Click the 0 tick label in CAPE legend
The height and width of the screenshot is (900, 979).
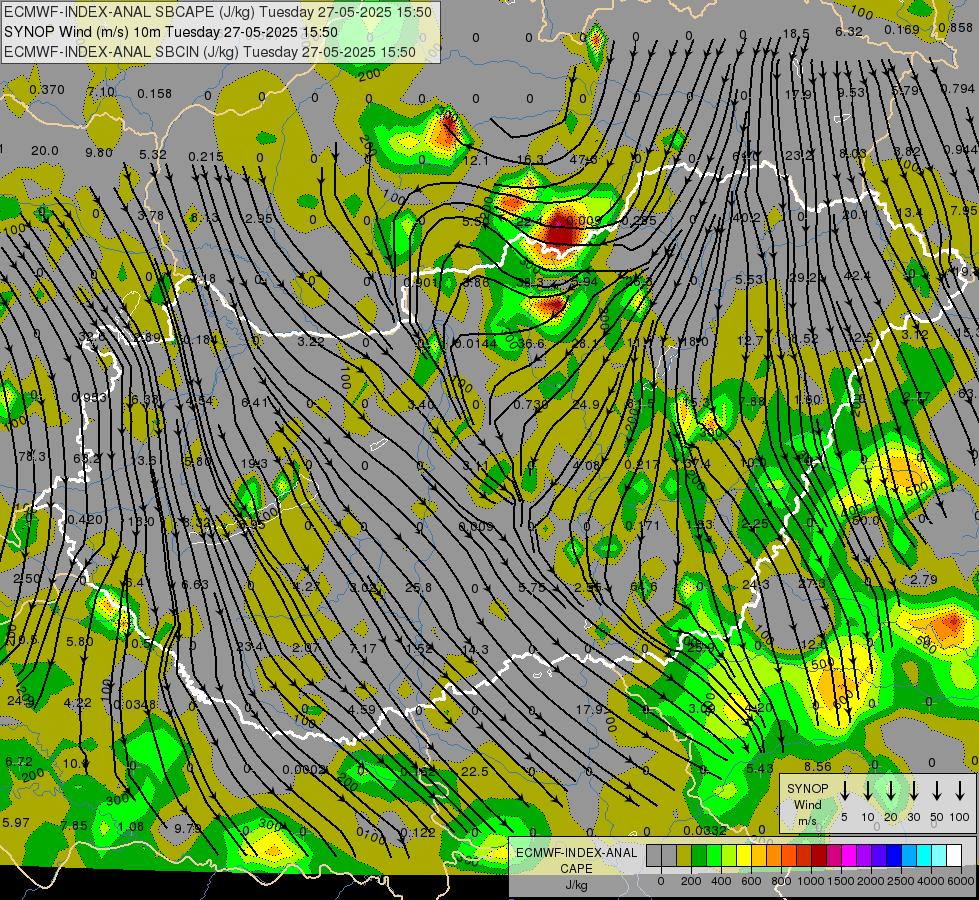pos(661,881)
